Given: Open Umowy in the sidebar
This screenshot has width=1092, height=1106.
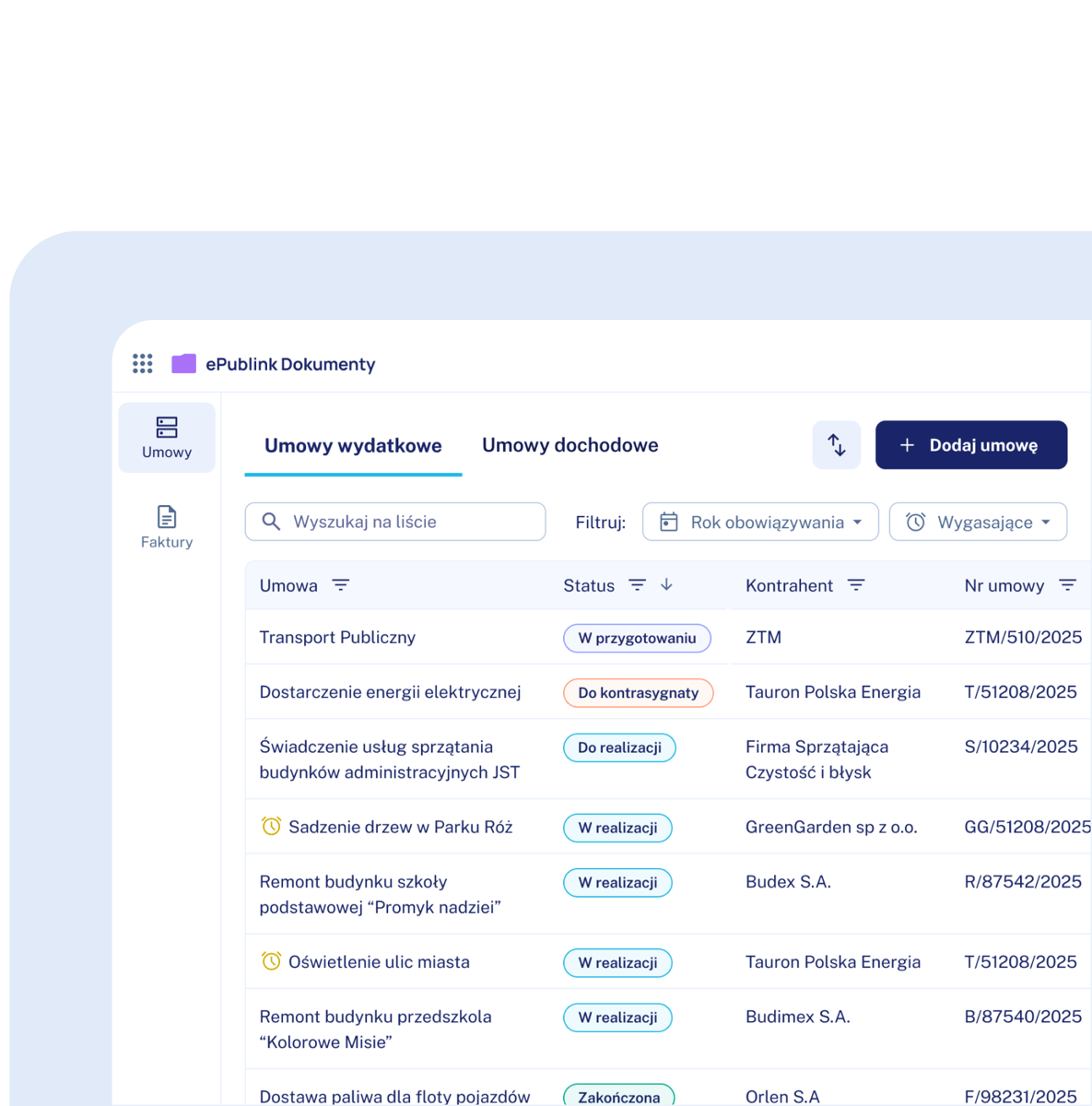Looking at the screenshot, I should tap(167, 437).
